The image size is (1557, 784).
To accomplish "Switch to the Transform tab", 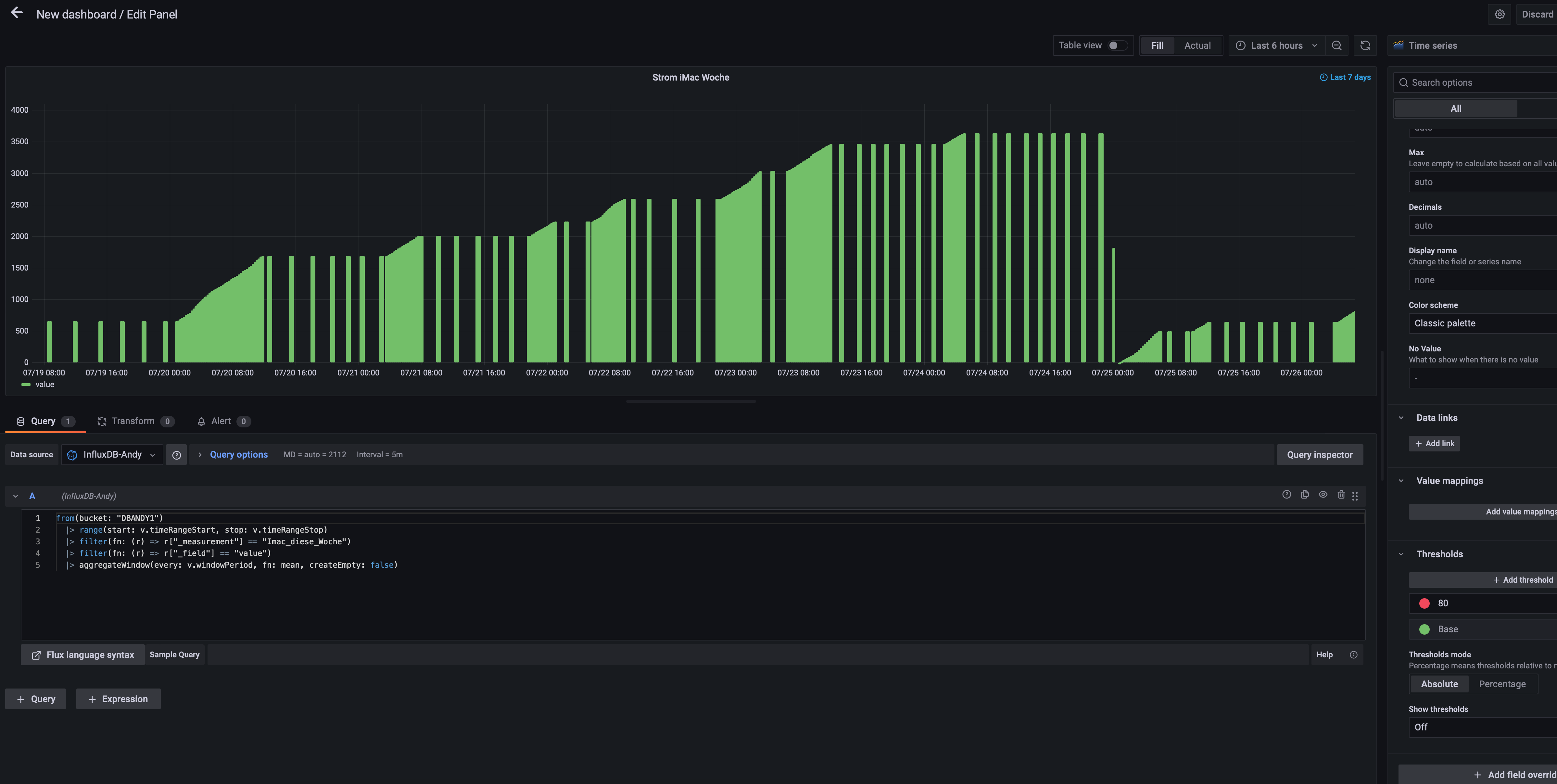I will pyautogui.click(x=133, y=421).
